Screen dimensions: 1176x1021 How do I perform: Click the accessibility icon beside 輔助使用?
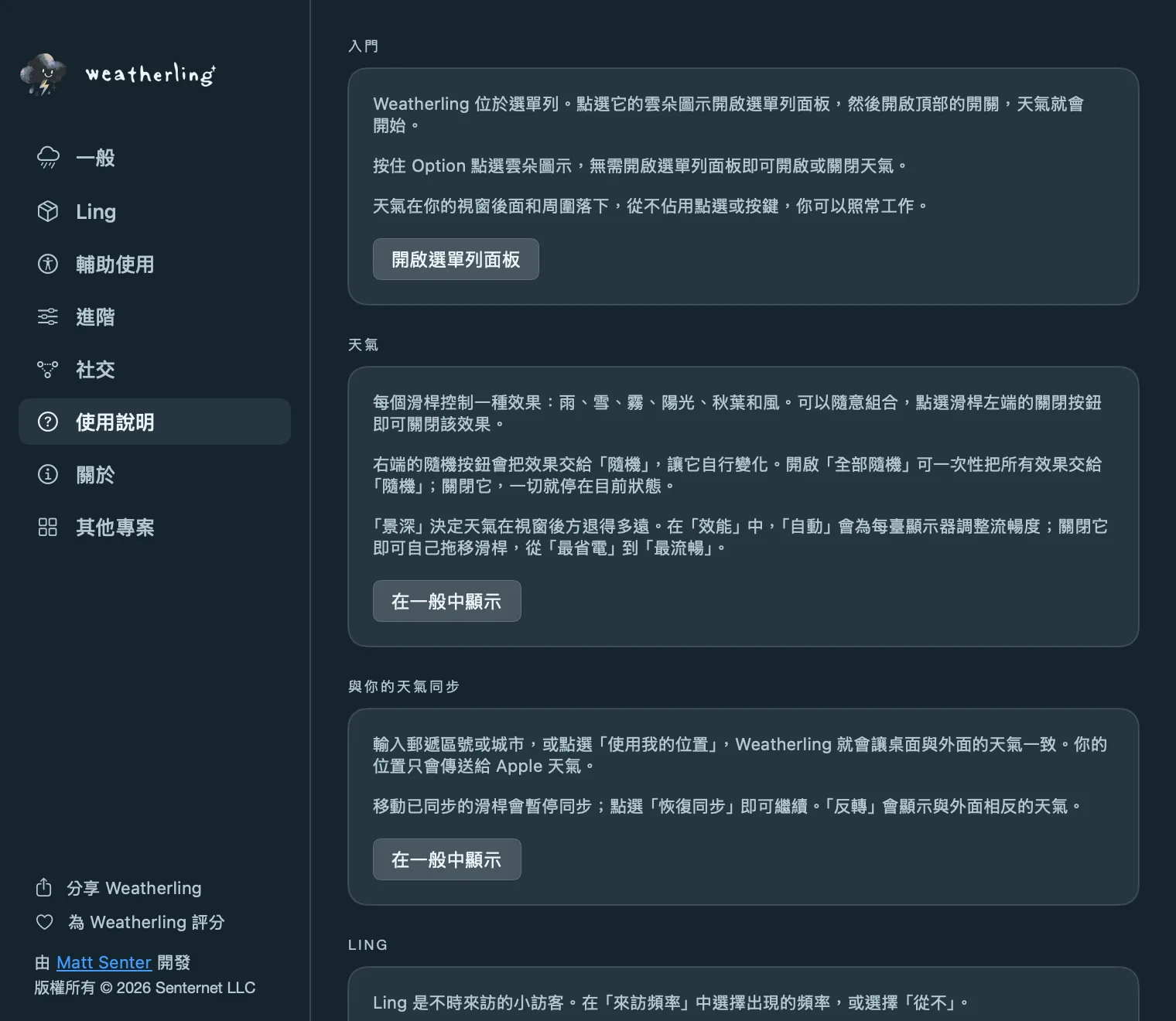[48, 264]
